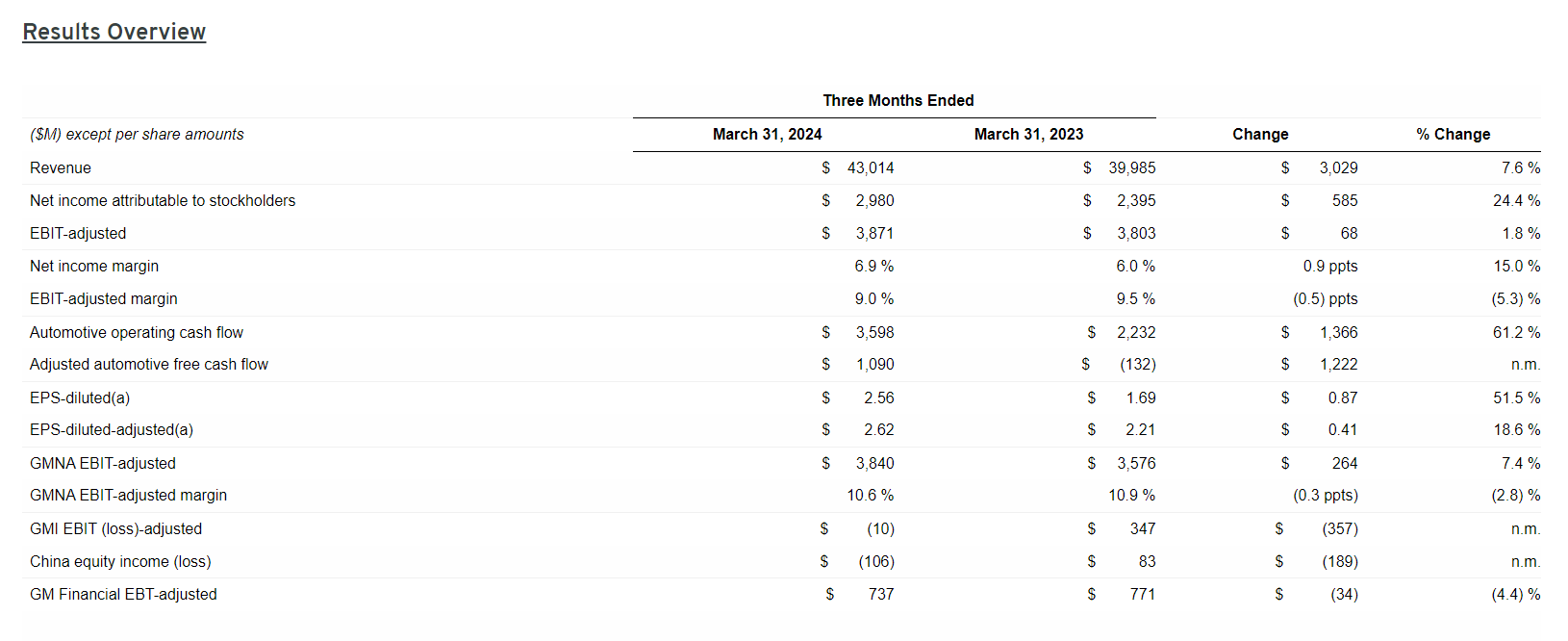Screen dimensions: 1568x641
Task: Click Adjusted automotive free cash flow label
Action: point(149,365)
